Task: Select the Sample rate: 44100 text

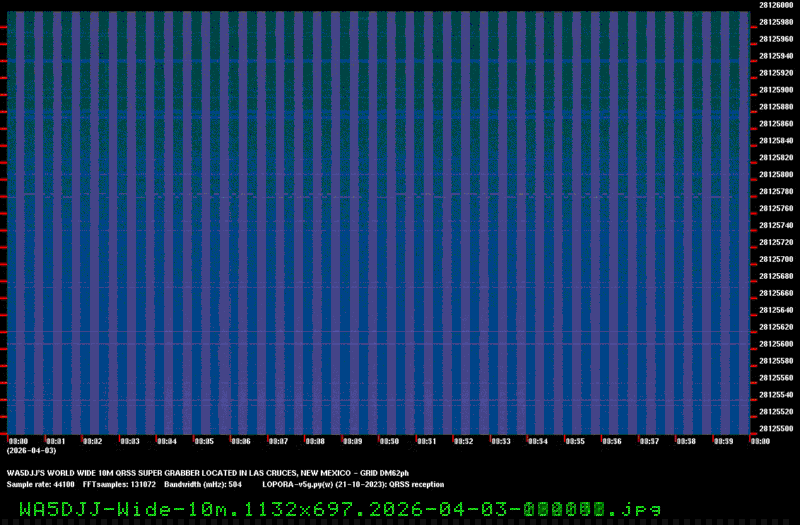Action: click(40, 484)
